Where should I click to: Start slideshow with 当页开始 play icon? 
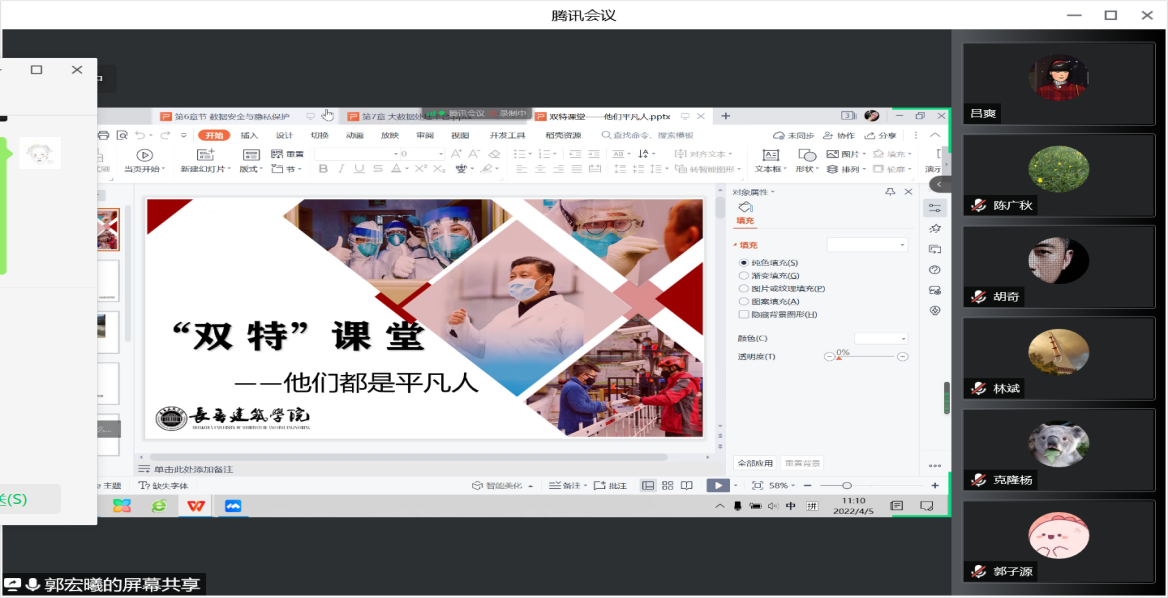(x=144, y=154)
